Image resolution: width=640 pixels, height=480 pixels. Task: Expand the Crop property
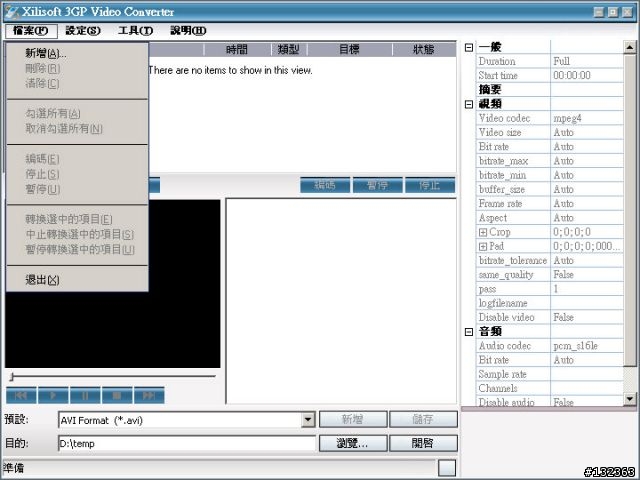click(x=483, y=232)
